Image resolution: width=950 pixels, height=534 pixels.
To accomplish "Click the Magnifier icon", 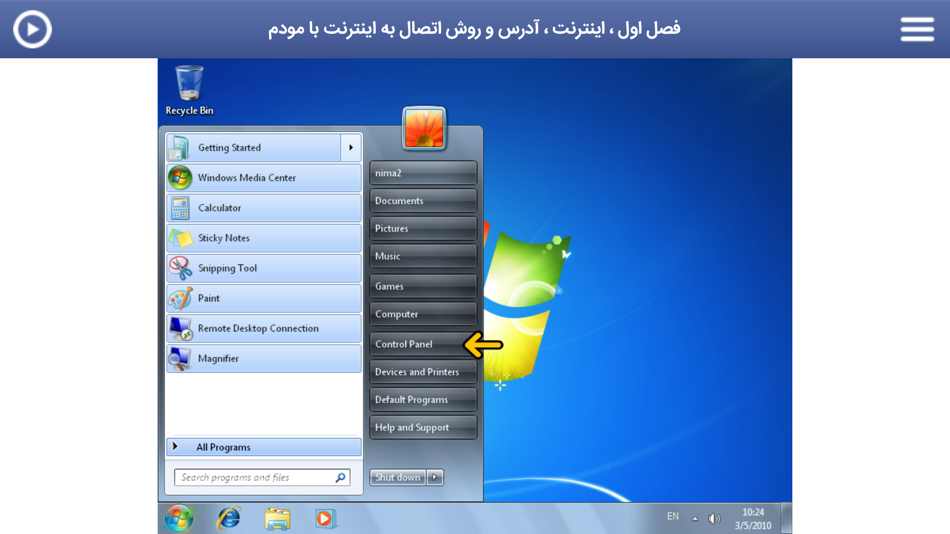I will click(180, 358).
